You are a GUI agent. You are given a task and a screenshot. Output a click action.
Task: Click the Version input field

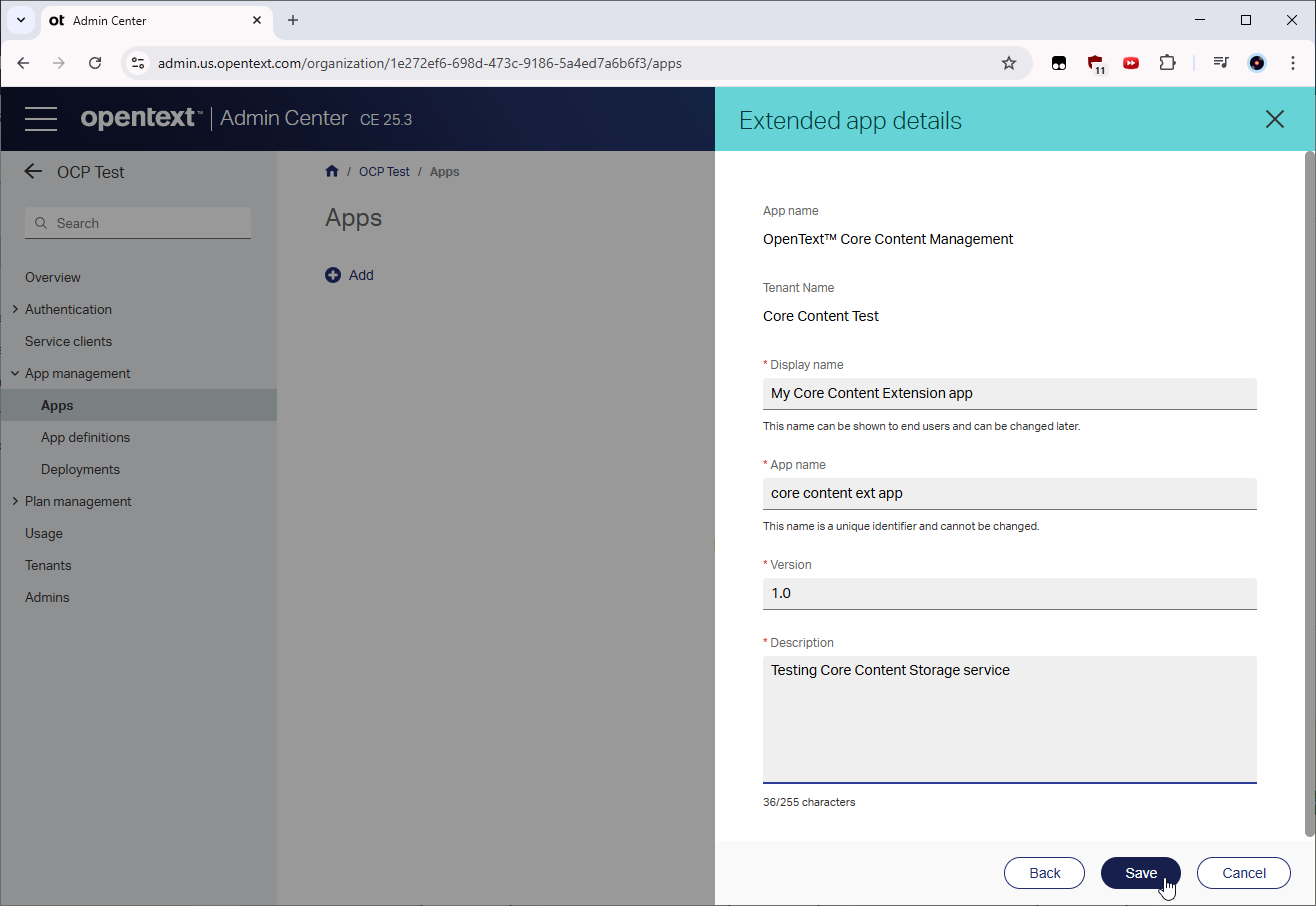[x=1009, y=593]
